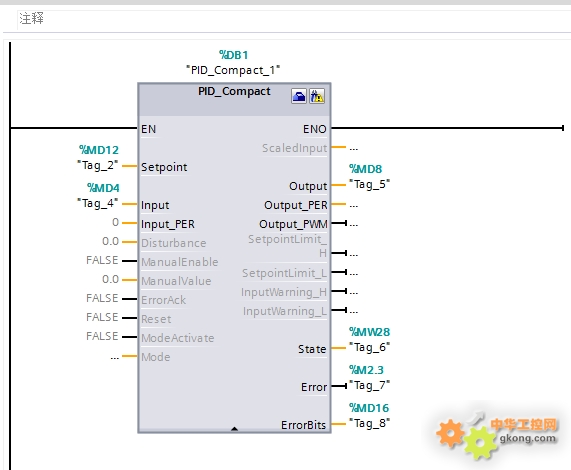
Task: Select the %MW28 State address
Action: point(370,332)
